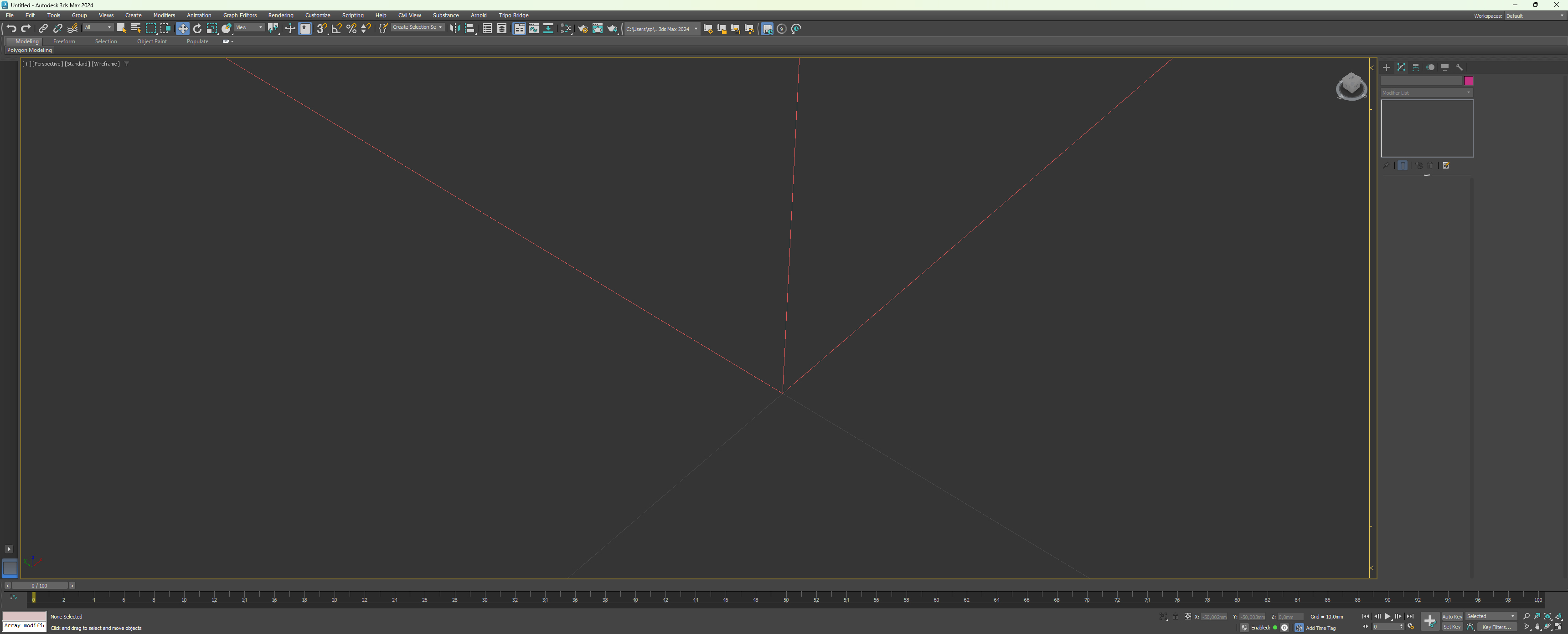Click the Undo arrow icon
The width and height of the screenshot is (1568, 634).
pyautogui.click(x=11, y=29)
